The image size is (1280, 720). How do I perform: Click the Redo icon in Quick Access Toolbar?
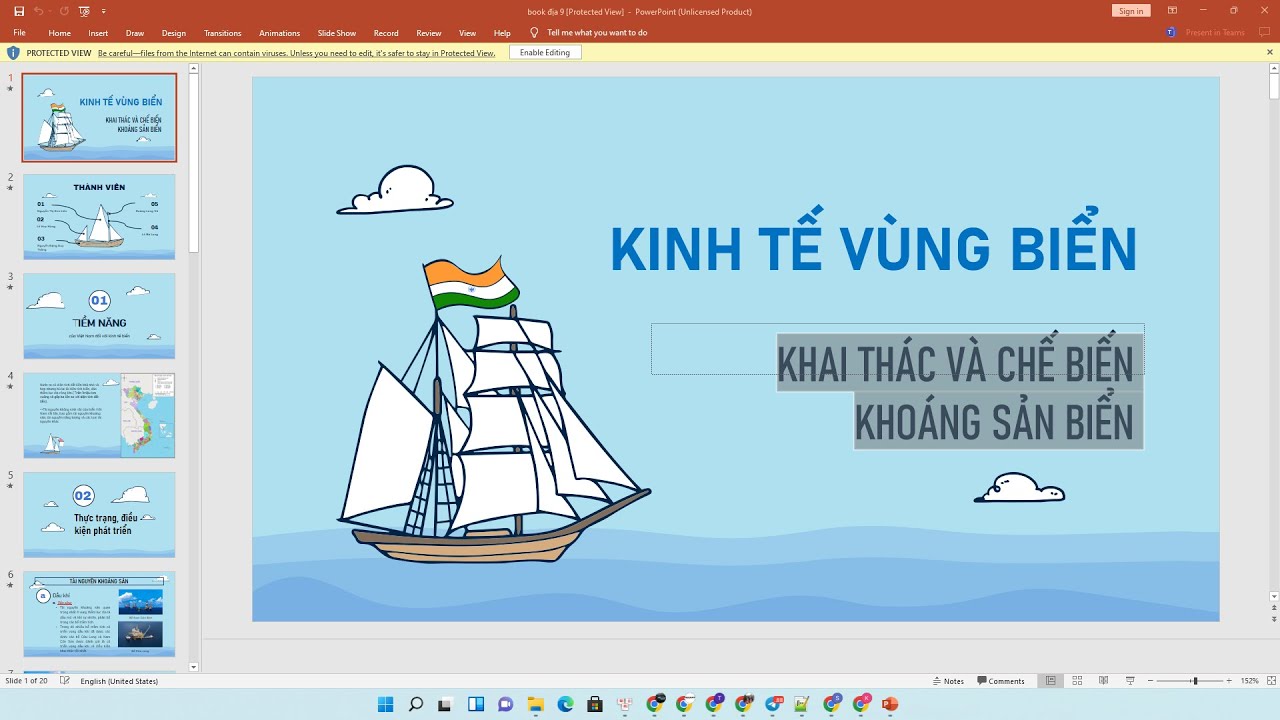pyautogui.click(x=64, y=11)
